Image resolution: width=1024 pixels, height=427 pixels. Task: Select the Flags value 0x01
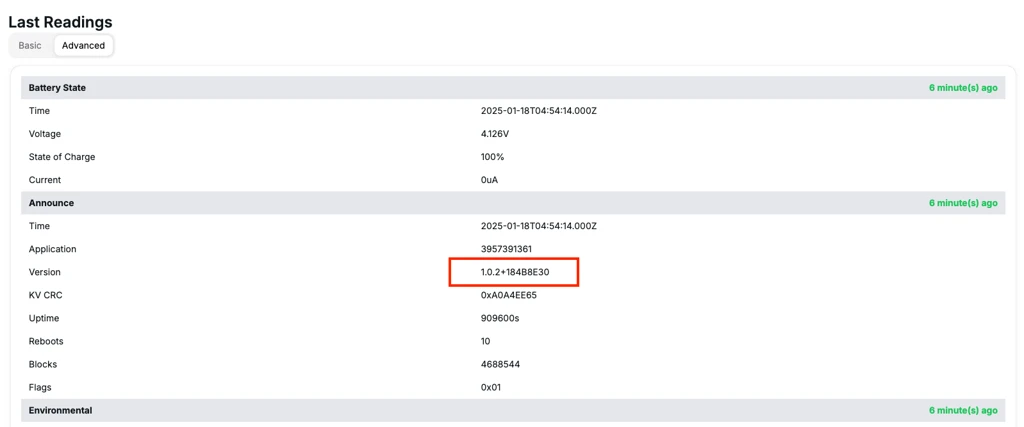click(490, 387)
